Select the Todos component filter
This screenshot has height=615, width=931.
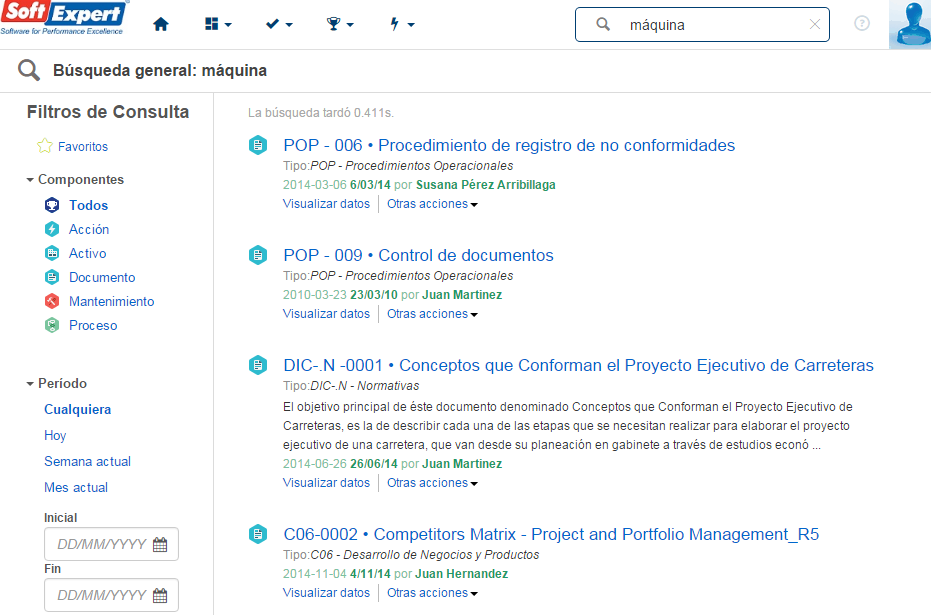coord(88,205)
